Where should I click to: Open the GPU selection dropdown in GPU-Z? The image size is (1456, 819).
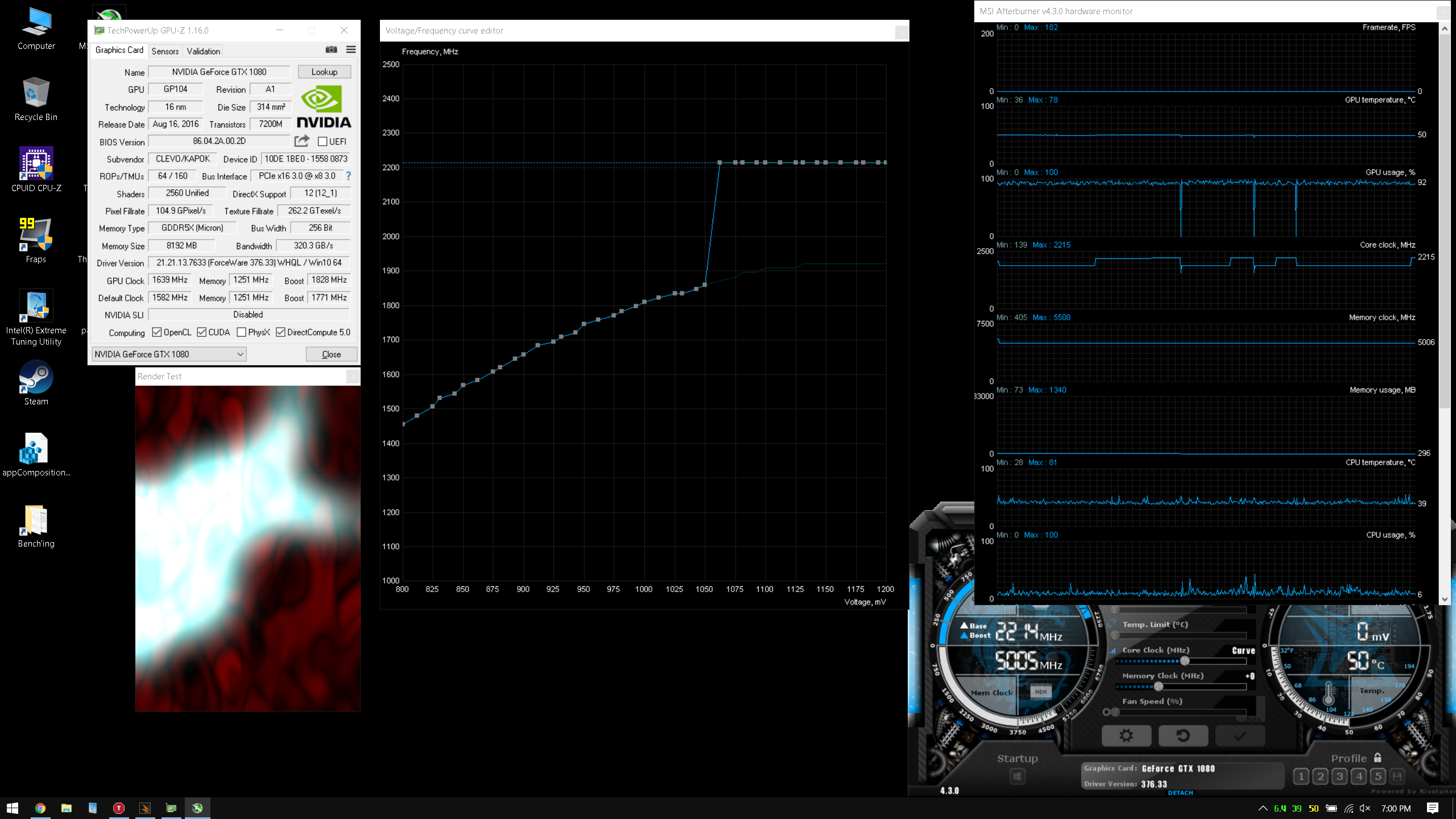pyautogui.click(x=169, y=354)
